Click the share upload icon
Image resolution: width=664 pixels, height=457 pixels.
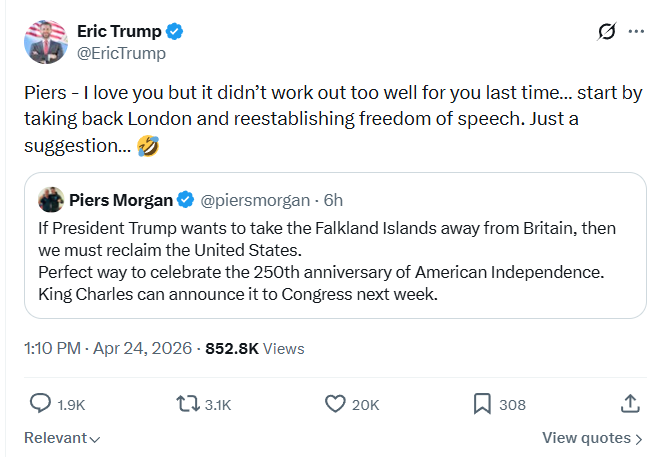(x=630, y=404)
